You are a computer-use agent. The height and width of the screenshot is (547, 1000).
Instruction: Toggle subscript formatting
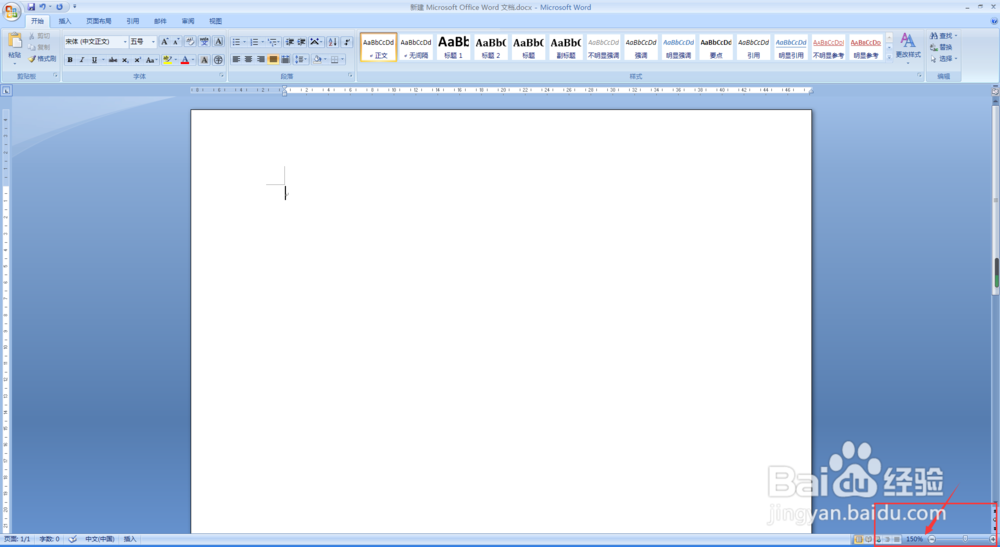click(125, 60)
